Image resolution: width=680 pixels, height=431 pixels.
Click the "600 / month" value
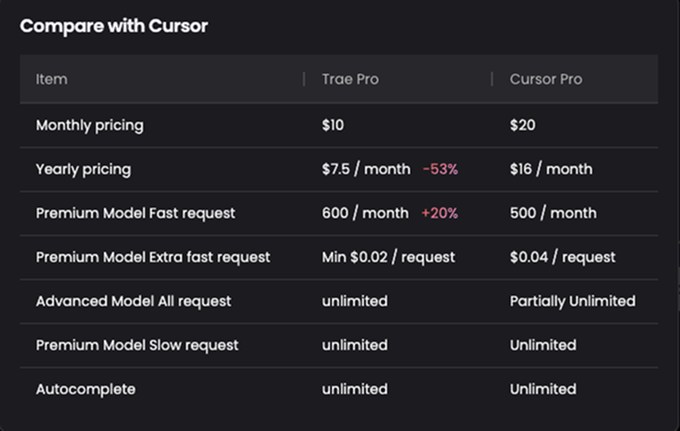pyautogui.click(x=365, y=213)
